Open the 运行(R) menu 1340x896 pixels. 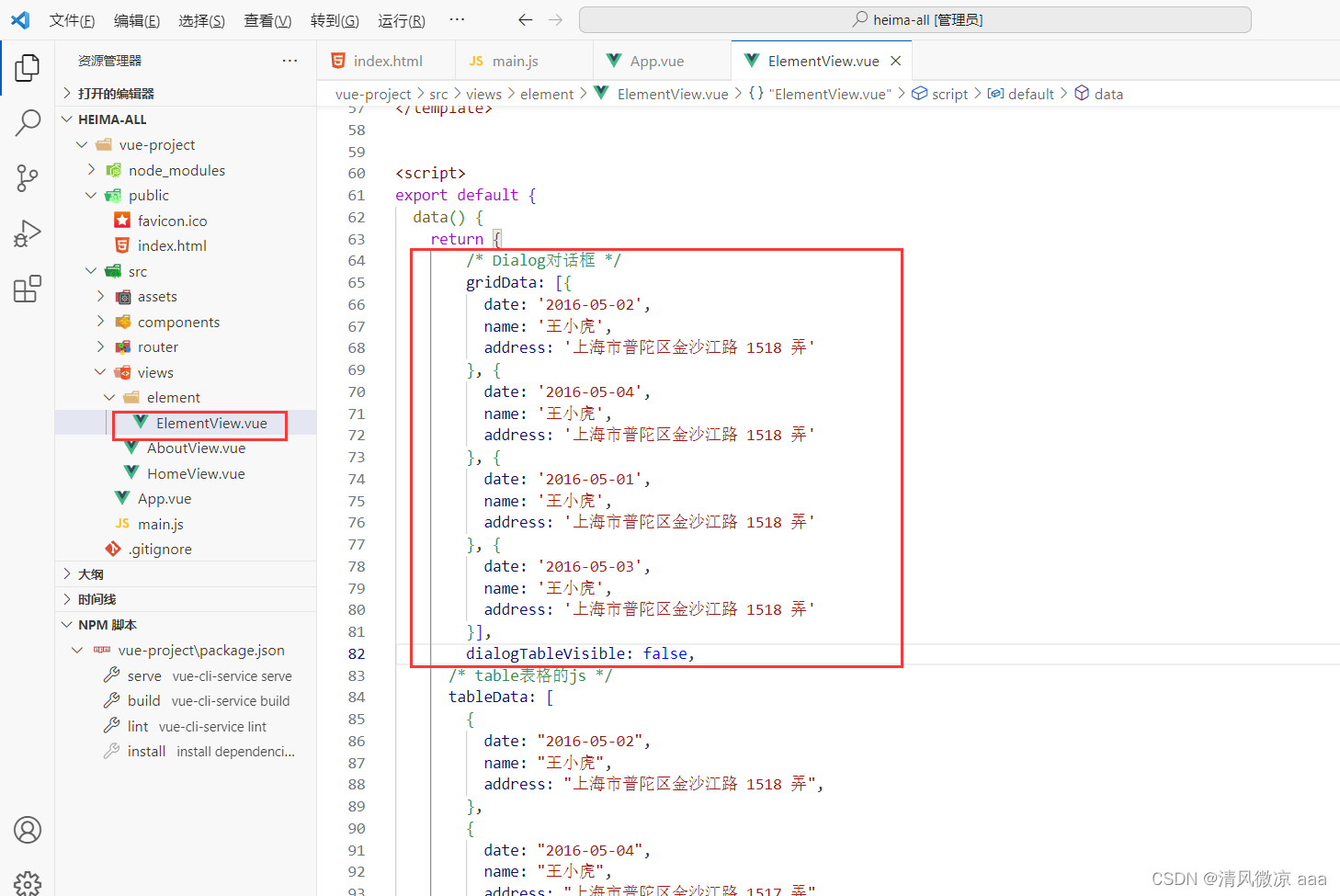click(402, 20)
